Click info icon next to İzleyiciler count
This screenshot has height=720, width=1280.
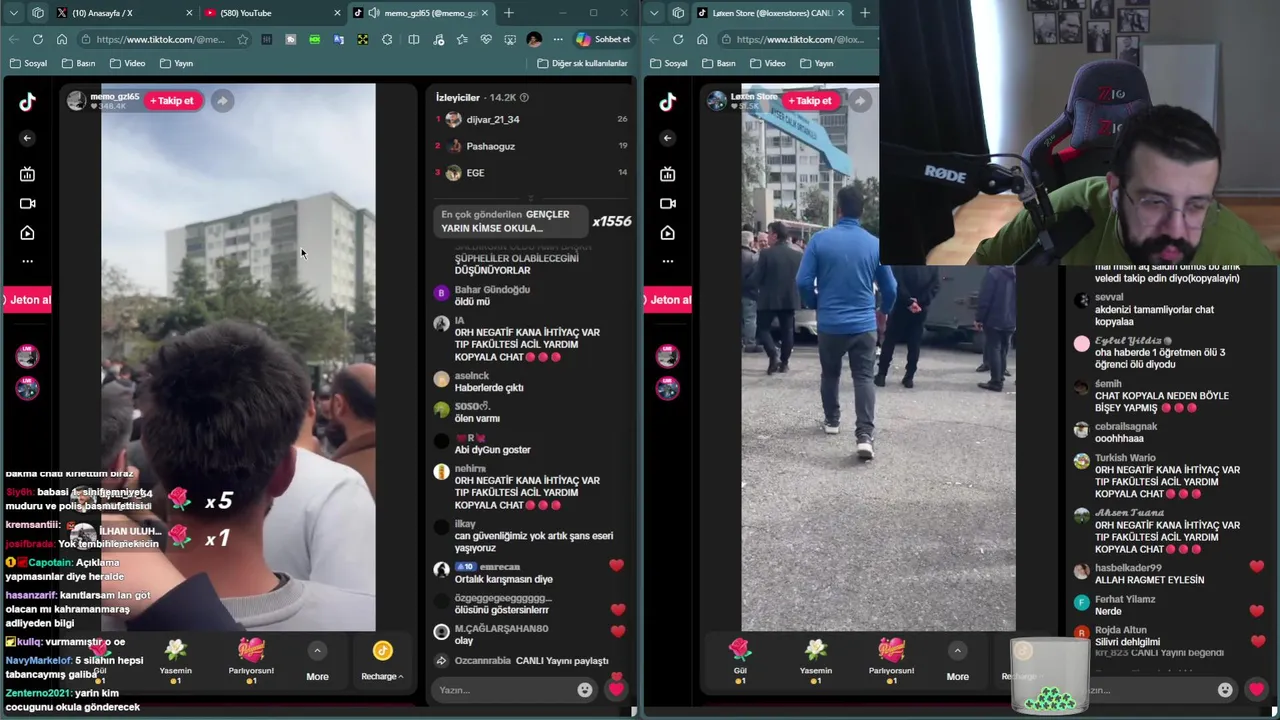point(524,97)
